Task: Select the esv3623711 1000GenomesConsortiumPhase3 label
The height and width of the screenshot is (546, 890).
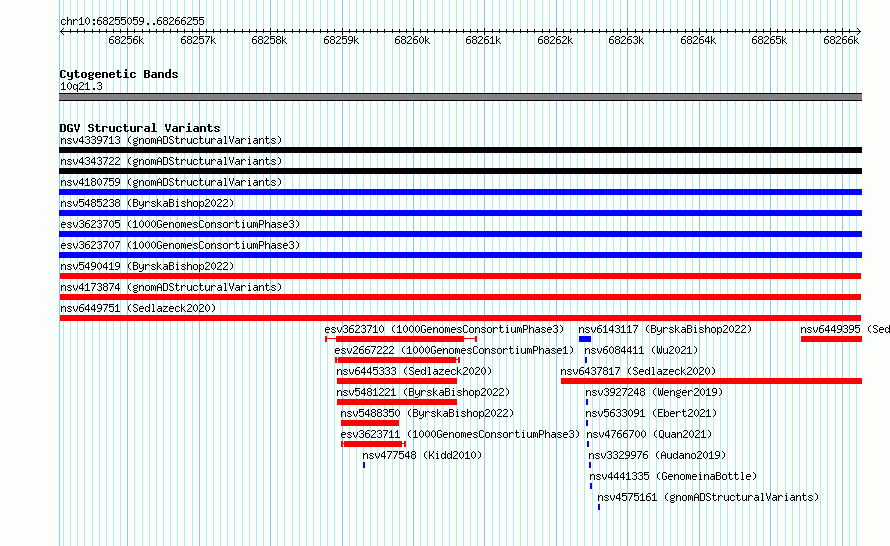Action: (460, 434)
